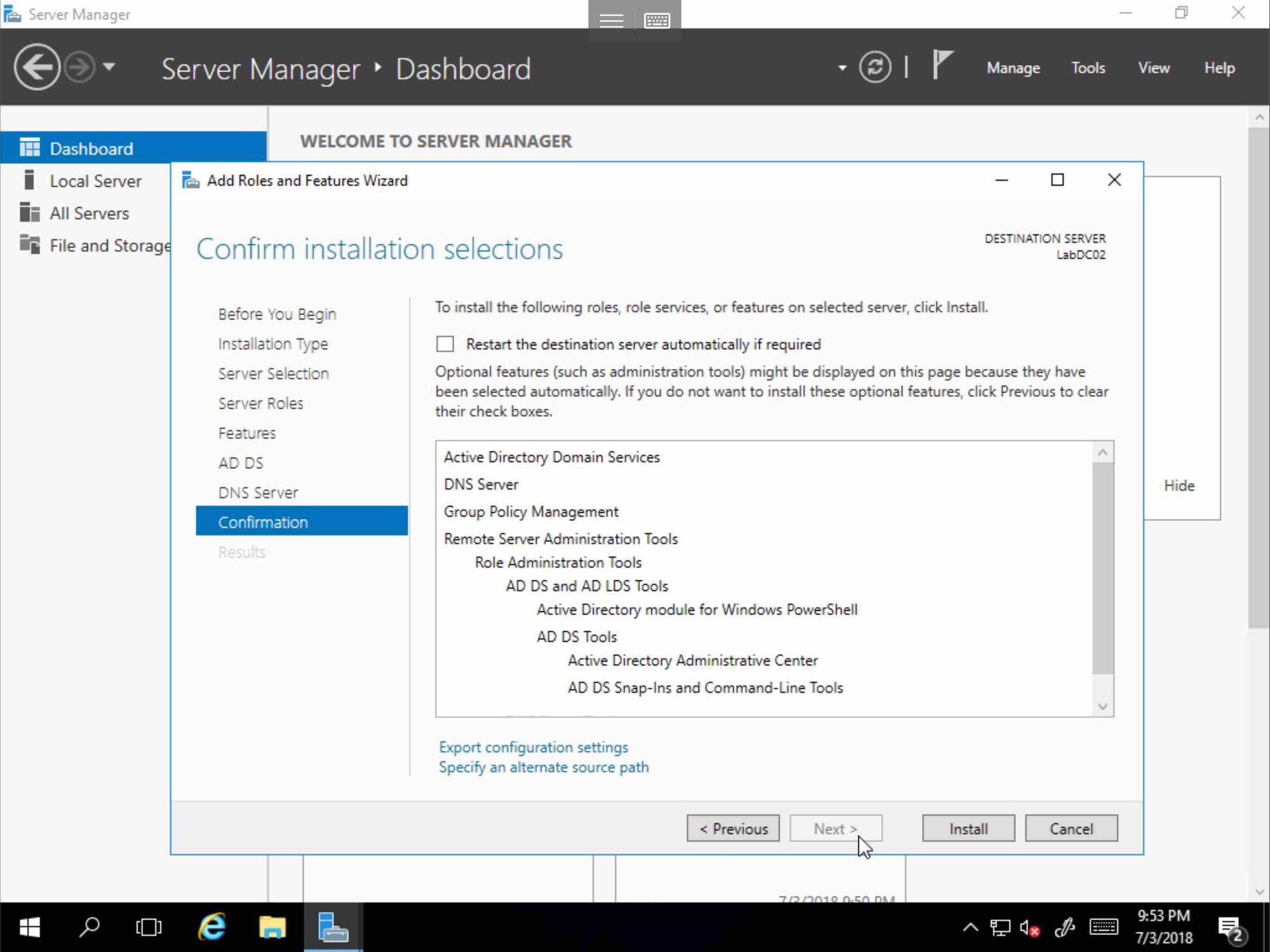Open the View menu
The image size is (1270, 952).
coord(1153,68)
